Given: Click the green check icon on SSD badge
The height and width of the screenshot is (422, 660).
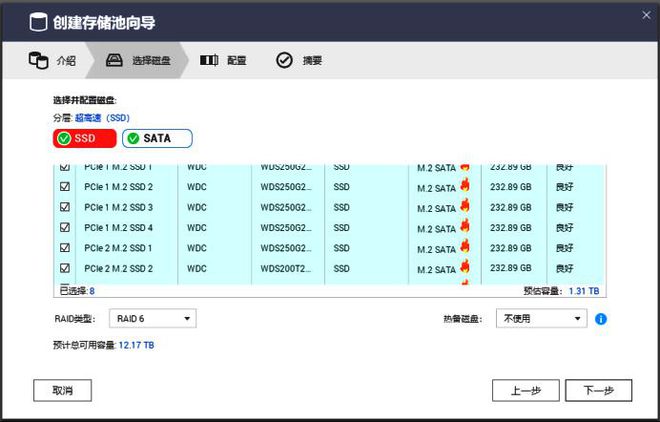Looking at the screenshot, I should pyautogui.click(x=64, y=138).
